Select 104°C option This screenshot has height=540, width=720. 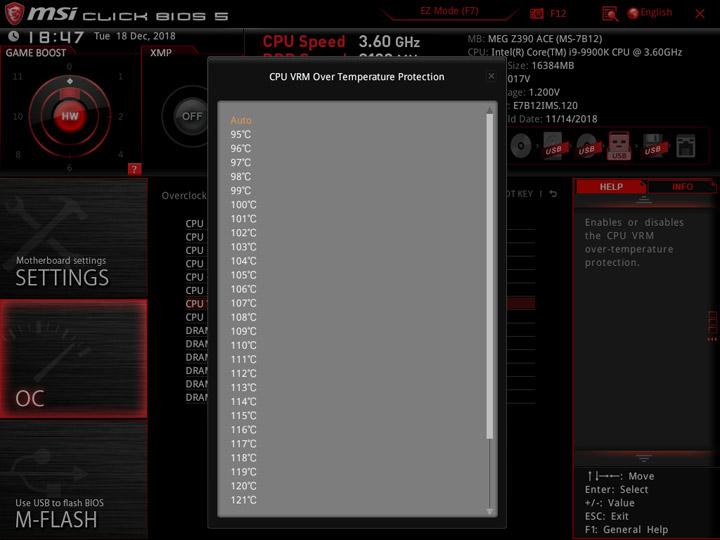[243, 261]
